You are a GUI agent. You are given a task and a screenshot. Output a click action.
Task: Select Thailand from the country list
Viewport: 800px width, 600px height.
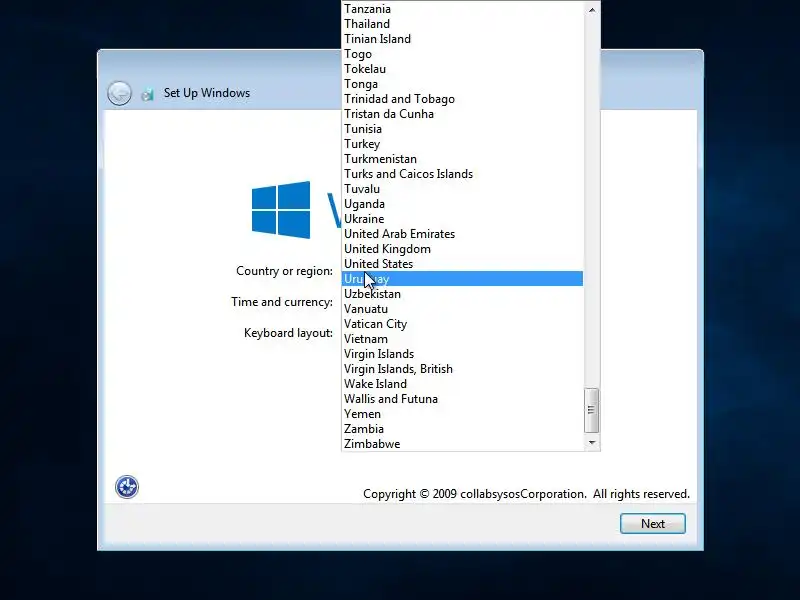(462, 24)
